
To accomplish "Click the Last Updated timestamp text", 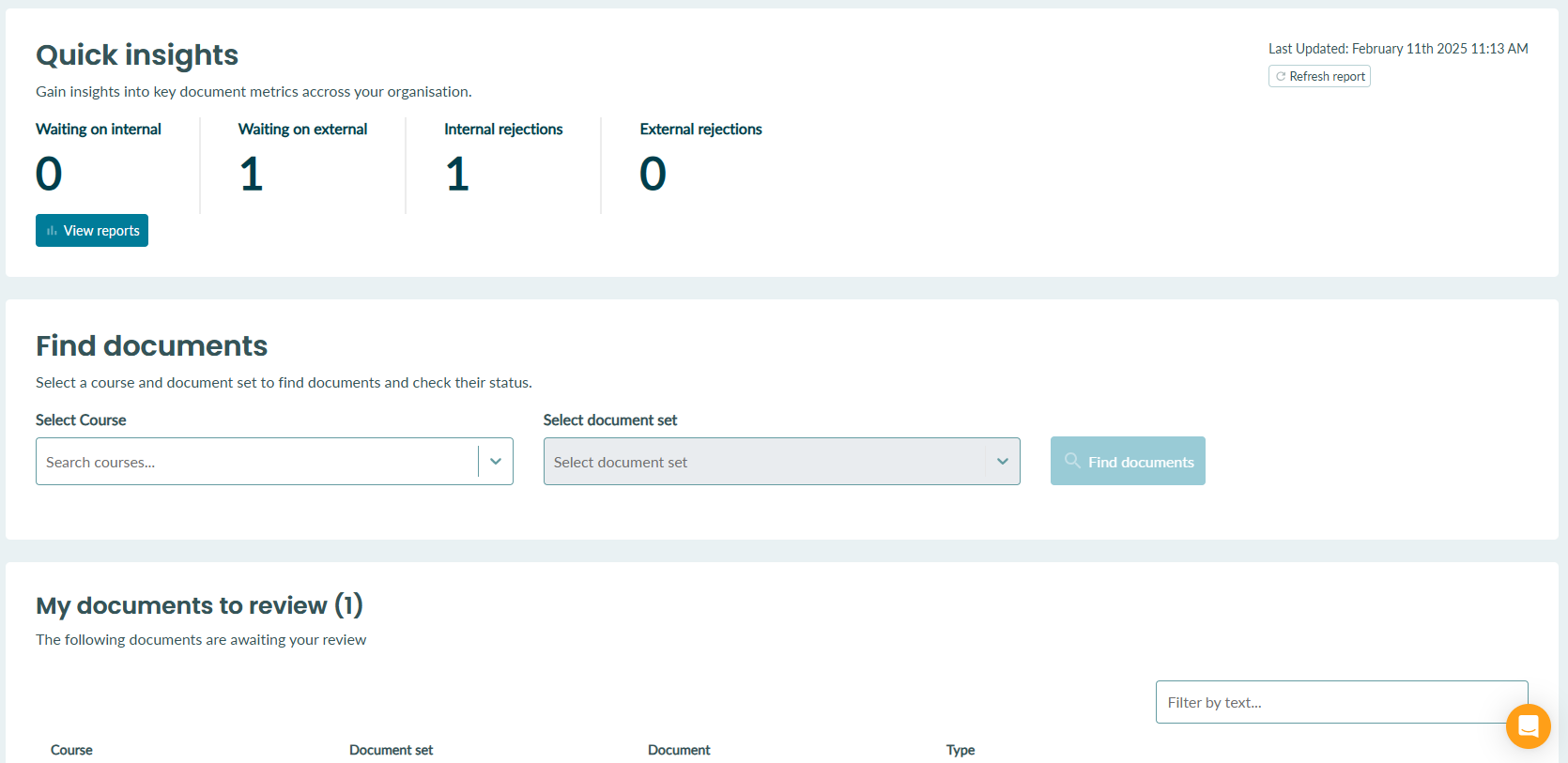I will (1398, 49).
